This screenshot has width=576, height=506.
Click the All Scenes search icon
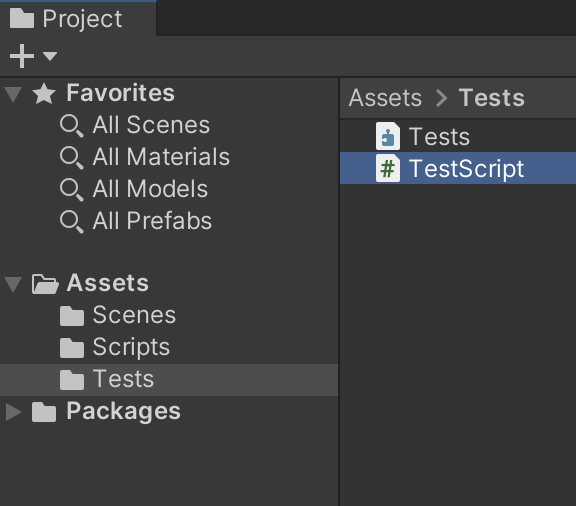click(71, 125)
